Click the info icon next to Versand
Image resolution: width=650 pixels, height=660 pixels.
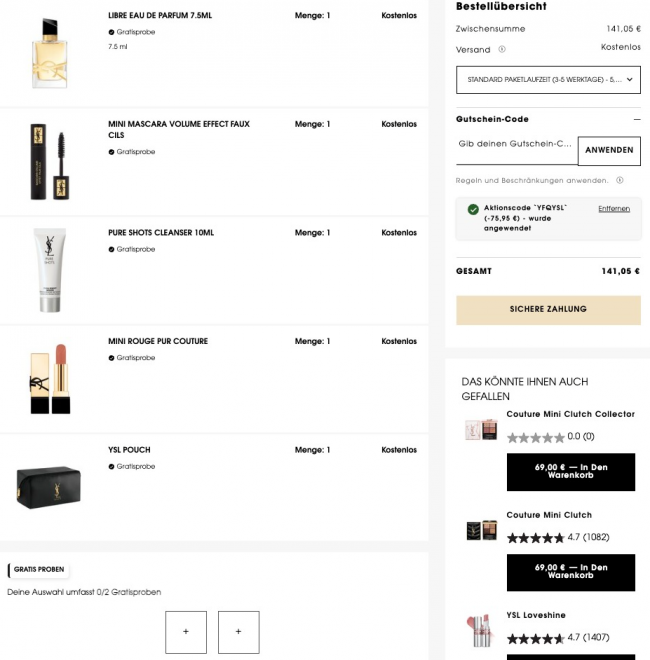(x=501, y=49)
